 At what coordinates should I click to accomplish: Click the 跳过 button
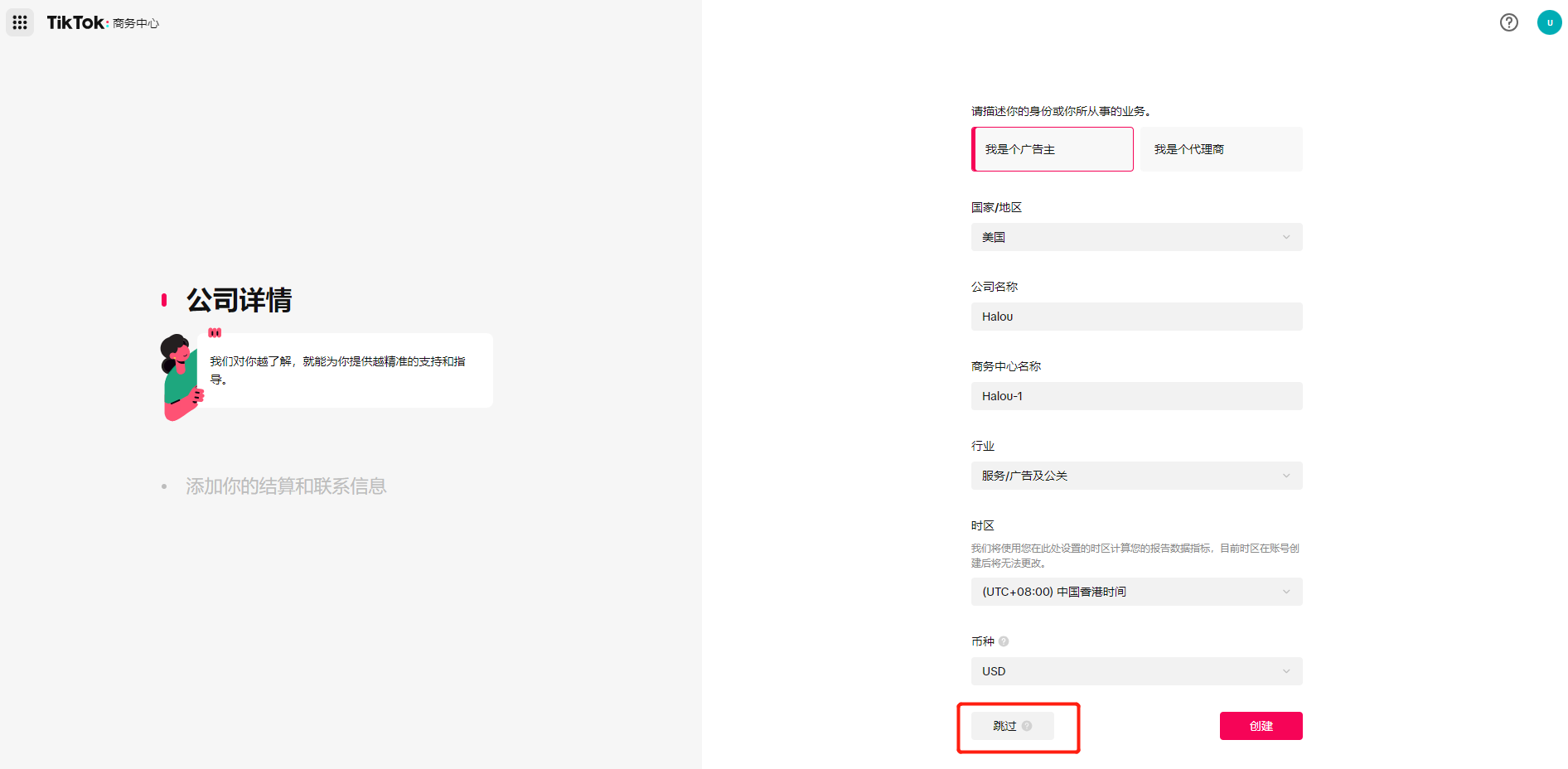(x=1013, y=726)
